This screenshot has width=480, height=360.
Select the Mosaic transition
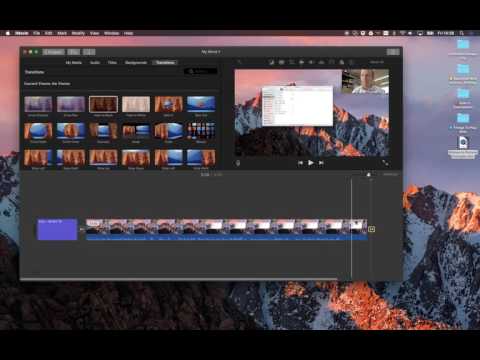point(201,131)
